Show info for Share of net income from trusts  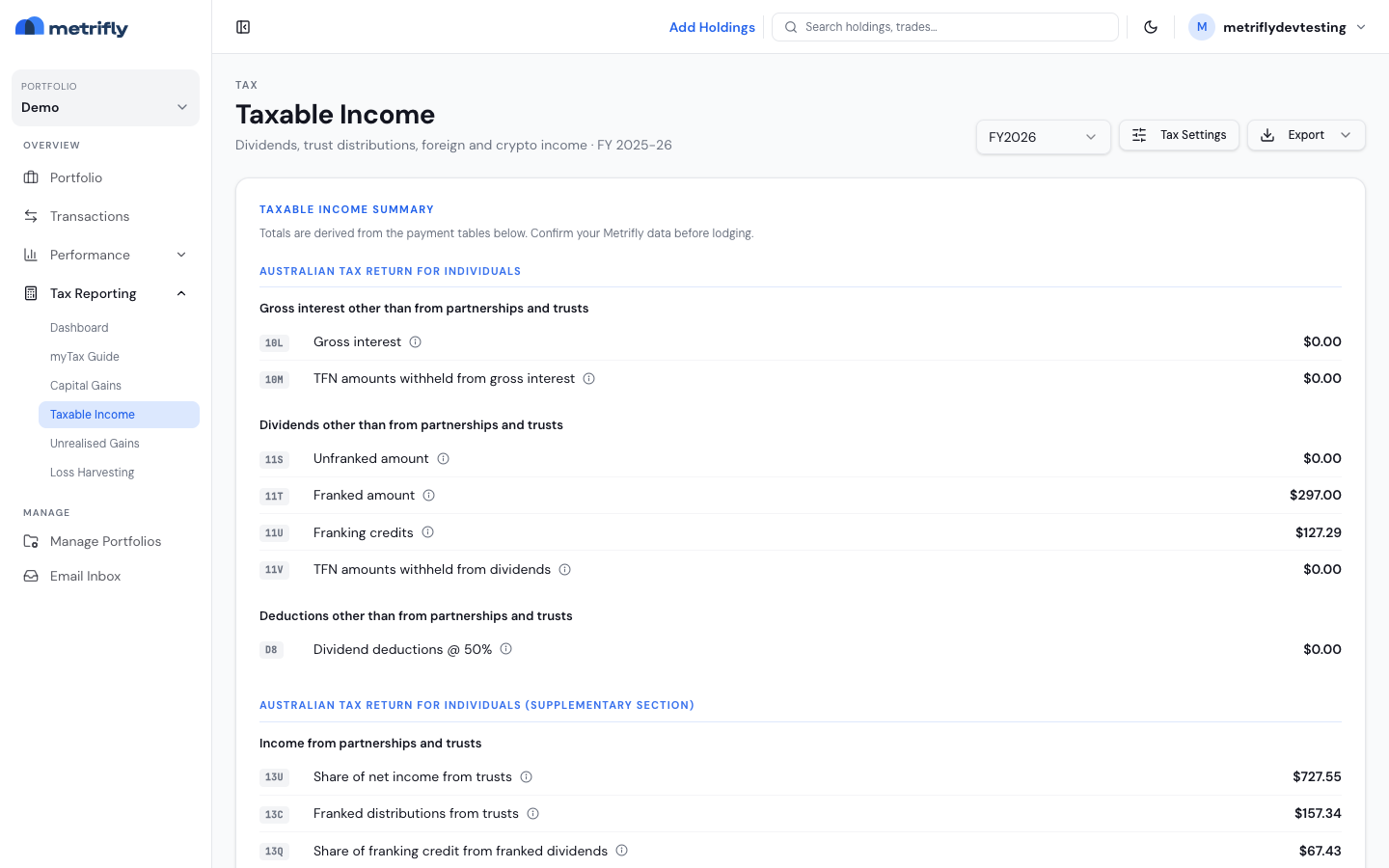526,777
